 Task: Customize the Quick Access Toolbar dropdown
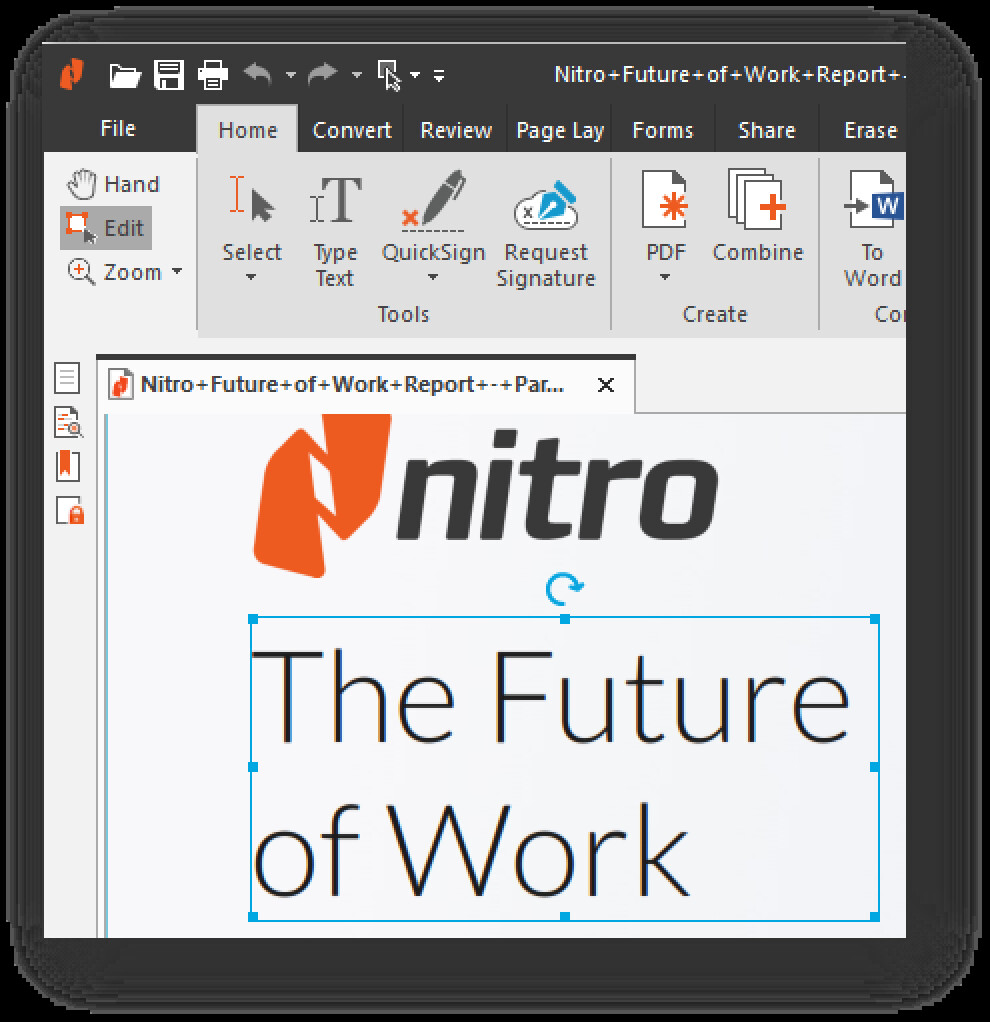pyautogui.click(x=439, y=76)
